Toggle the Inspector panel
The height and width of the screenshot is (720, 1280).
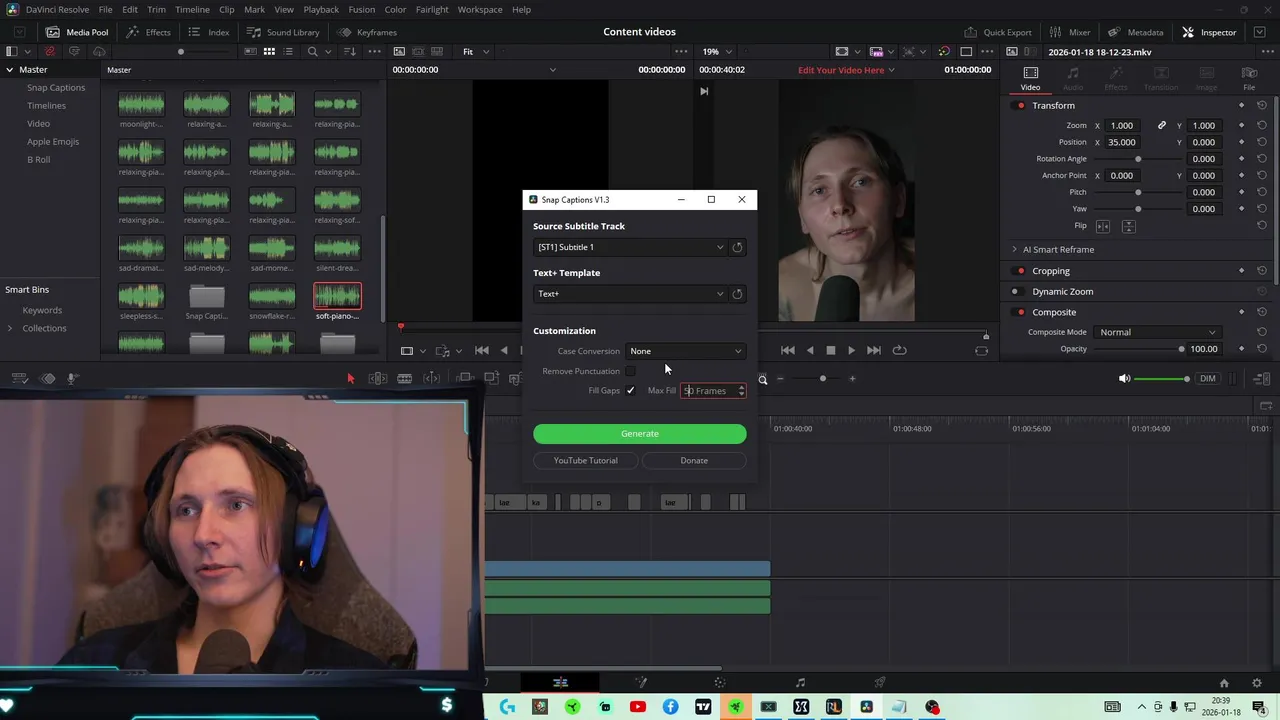[x=1209, y=32]
